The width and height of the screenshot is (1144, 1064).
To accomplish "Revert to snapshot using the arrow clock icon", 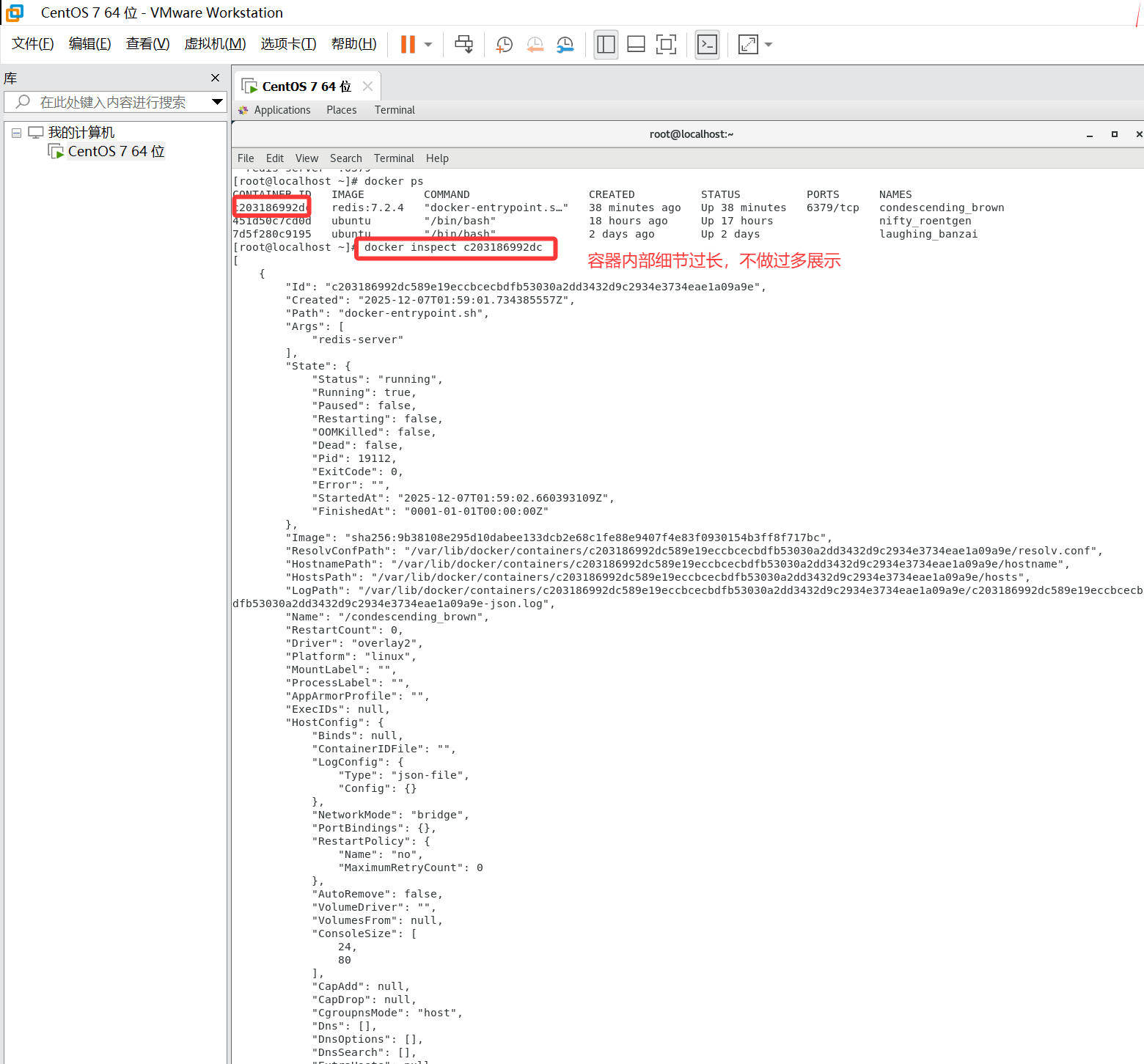I will 535,45.
